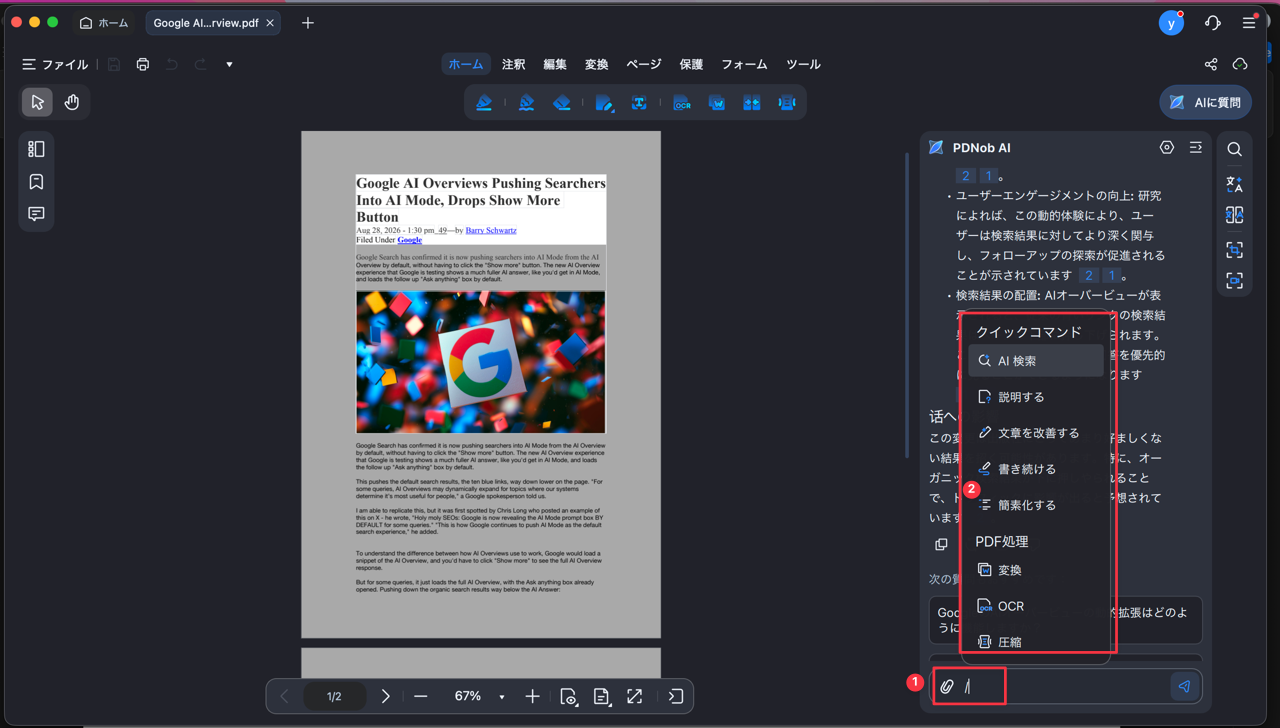Open the ファイル menu
The width and height of the screenshot is (1280, 728).
click(55, 64)
